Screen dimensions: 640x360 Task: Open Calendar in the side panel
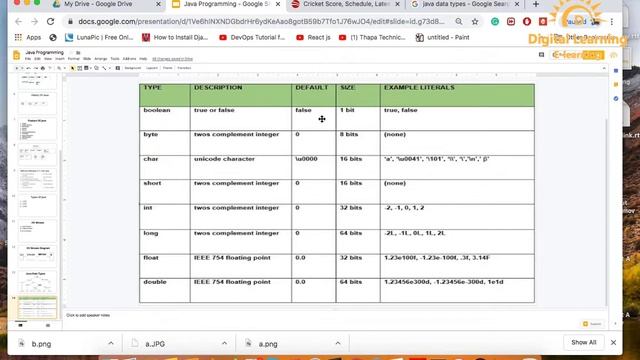[616, 71]
